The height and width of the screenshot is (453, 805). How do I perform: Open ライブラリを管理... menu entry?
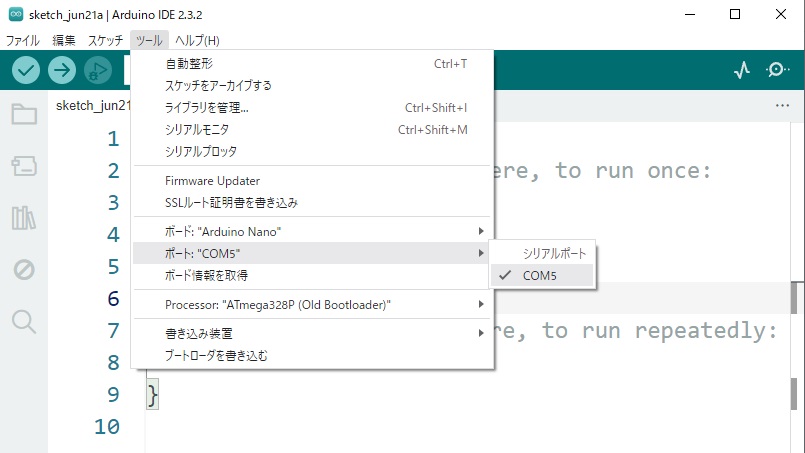tap(312, 107)
